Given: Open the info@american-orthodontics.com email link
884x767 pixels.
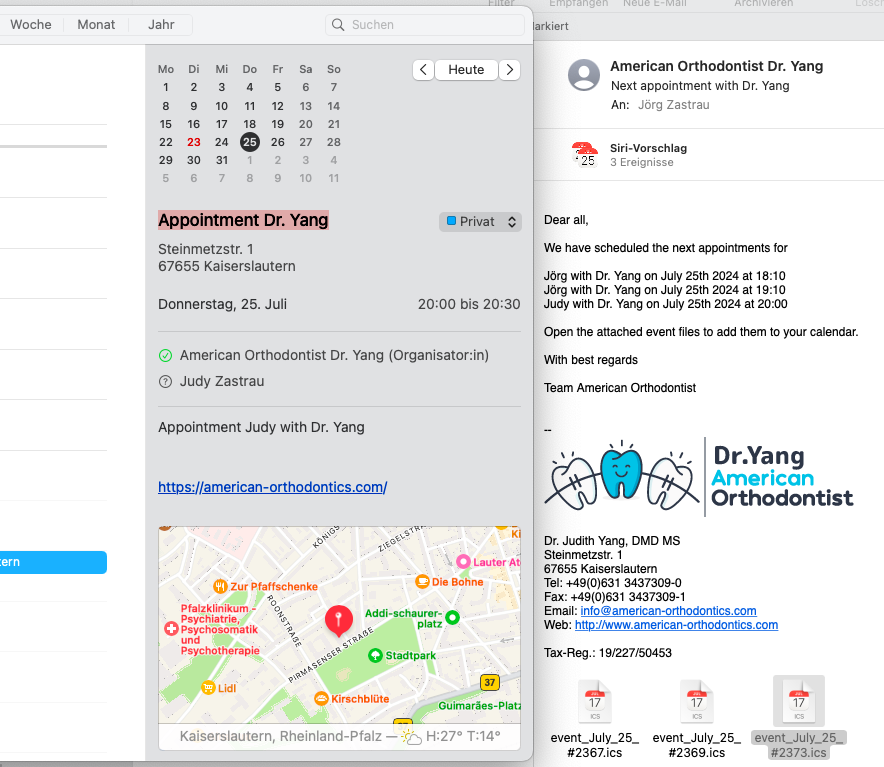Looking at the screenshot, I should click(668, 611).
